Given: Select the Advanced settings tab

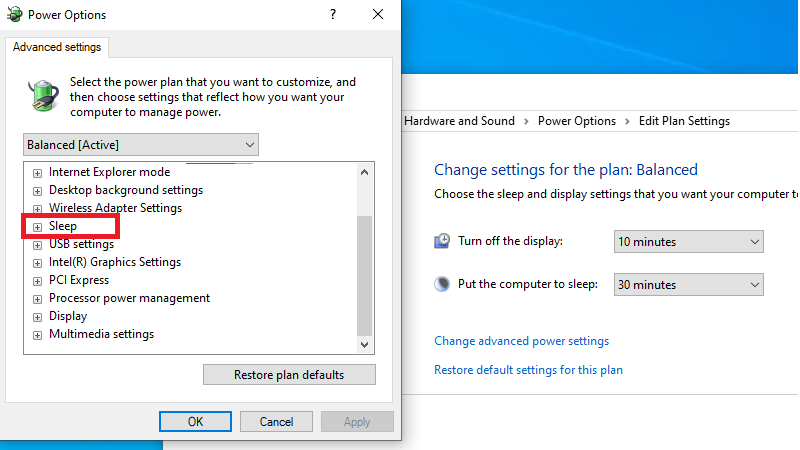Looking at the screenshot, I should coord(57,47).
